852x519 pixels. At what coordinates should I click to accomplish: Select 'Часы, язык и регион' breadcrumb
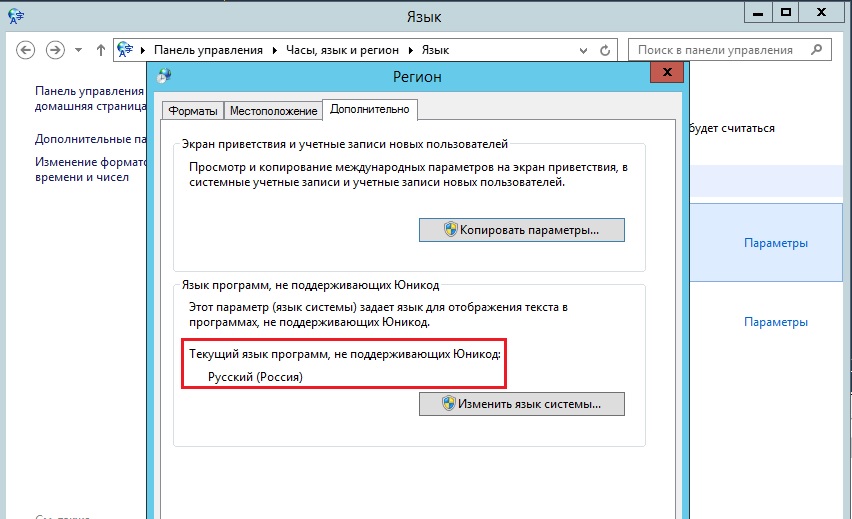(x=342, y=50)
